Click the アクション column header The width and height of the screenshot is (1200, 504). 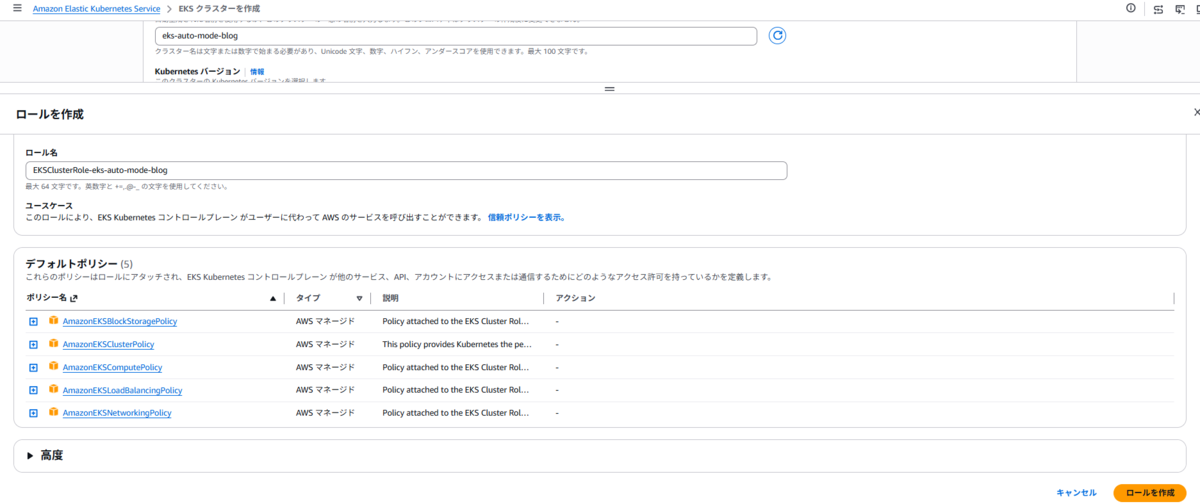[575, 298]
